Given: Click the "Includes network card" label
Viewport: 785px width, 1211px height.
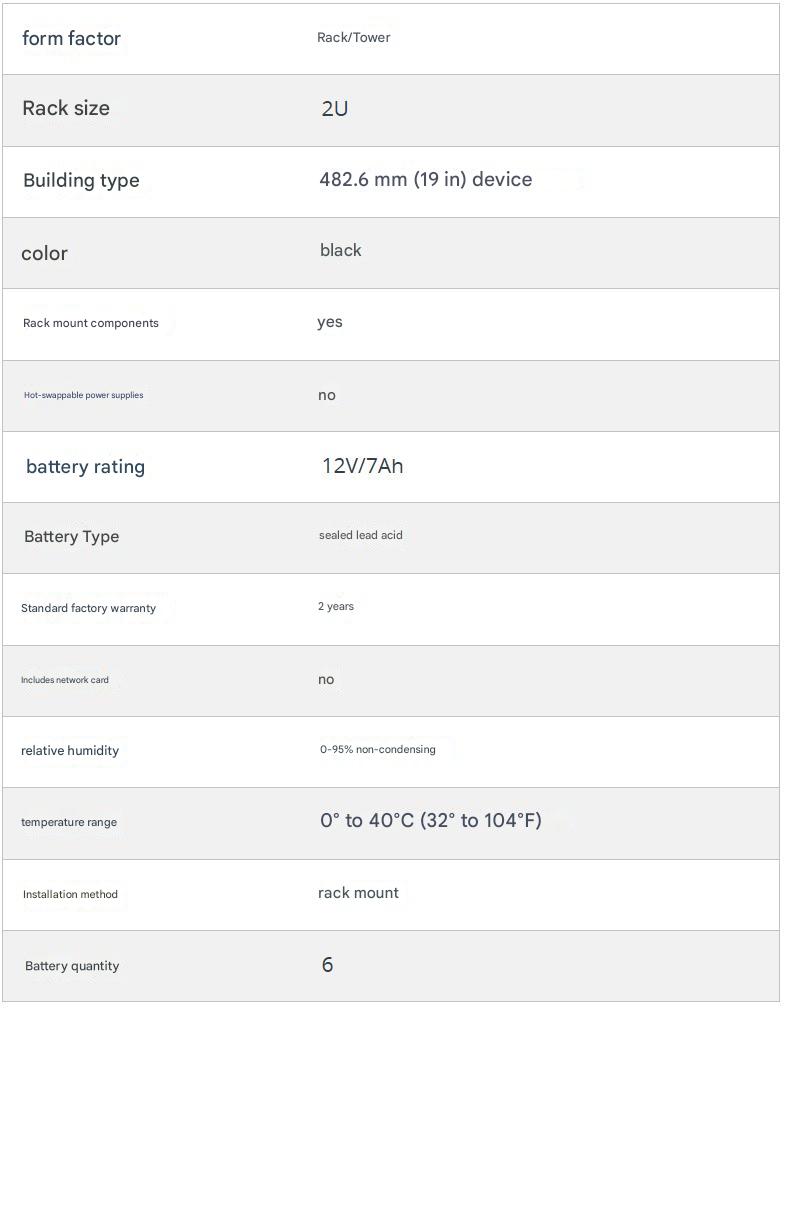Looking at the screenshot, I should (64, 680).
